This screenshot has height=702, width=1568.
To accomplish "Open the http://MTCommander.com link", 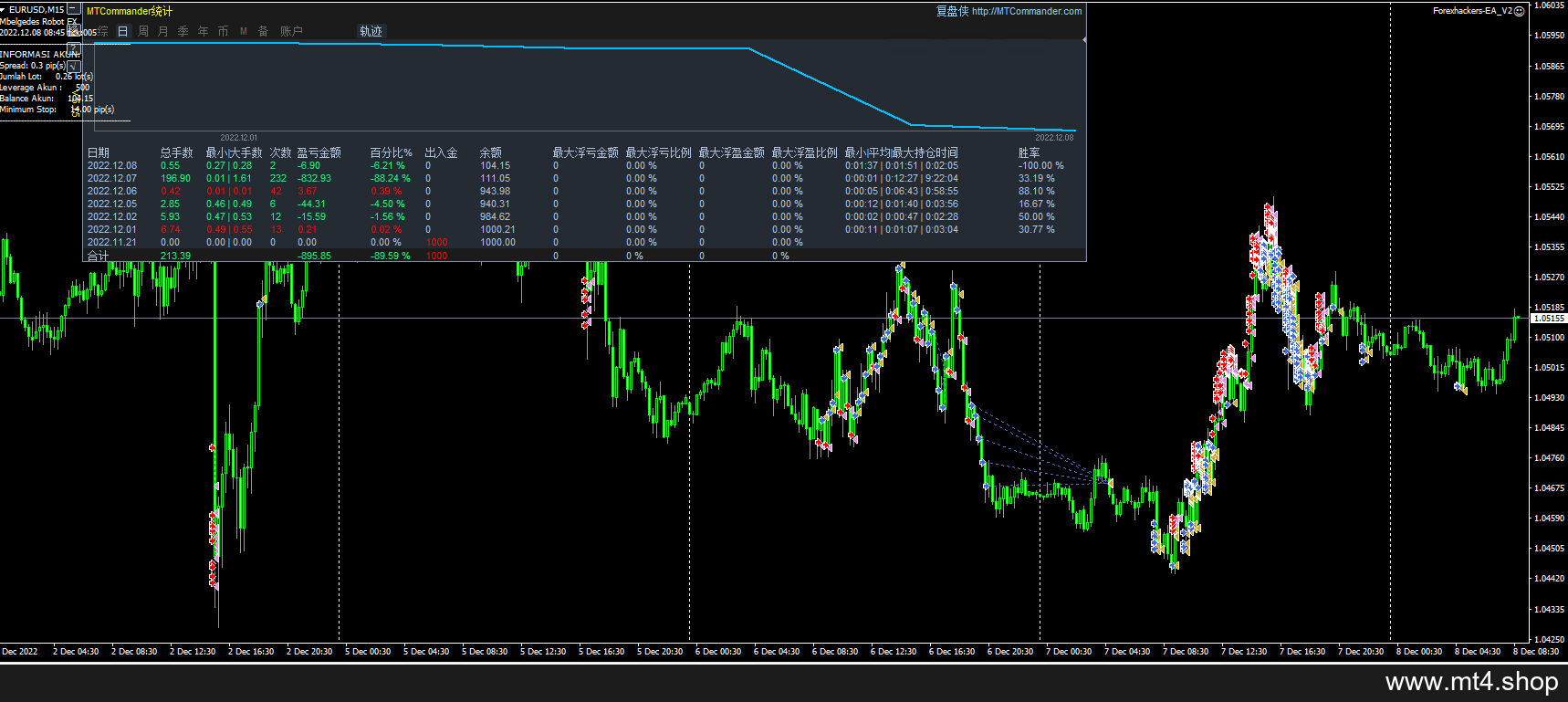I will (x=1027, y=11).
